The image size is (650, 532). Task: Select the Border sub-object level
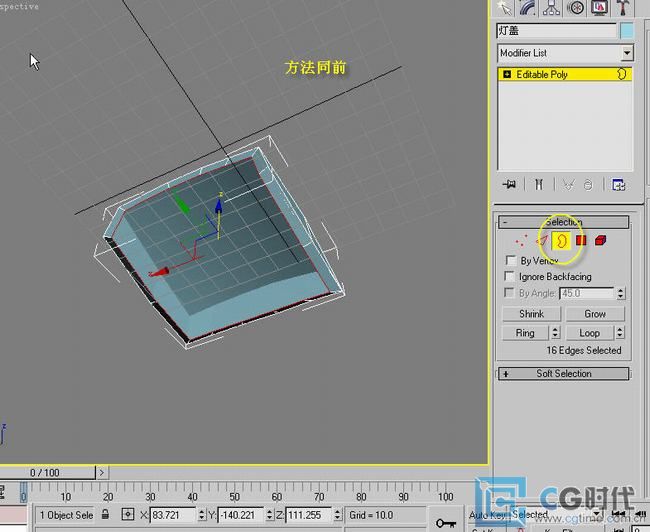pyautogui.click(x=561, y=240)
